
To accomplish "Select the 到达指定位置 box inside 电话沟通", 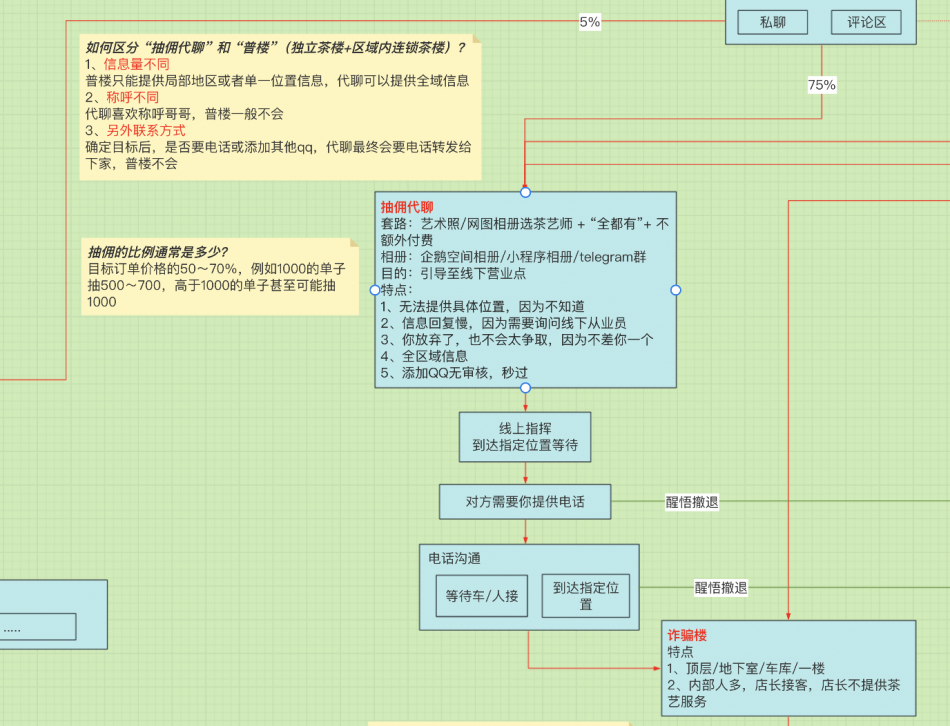I will coord(585,596).
